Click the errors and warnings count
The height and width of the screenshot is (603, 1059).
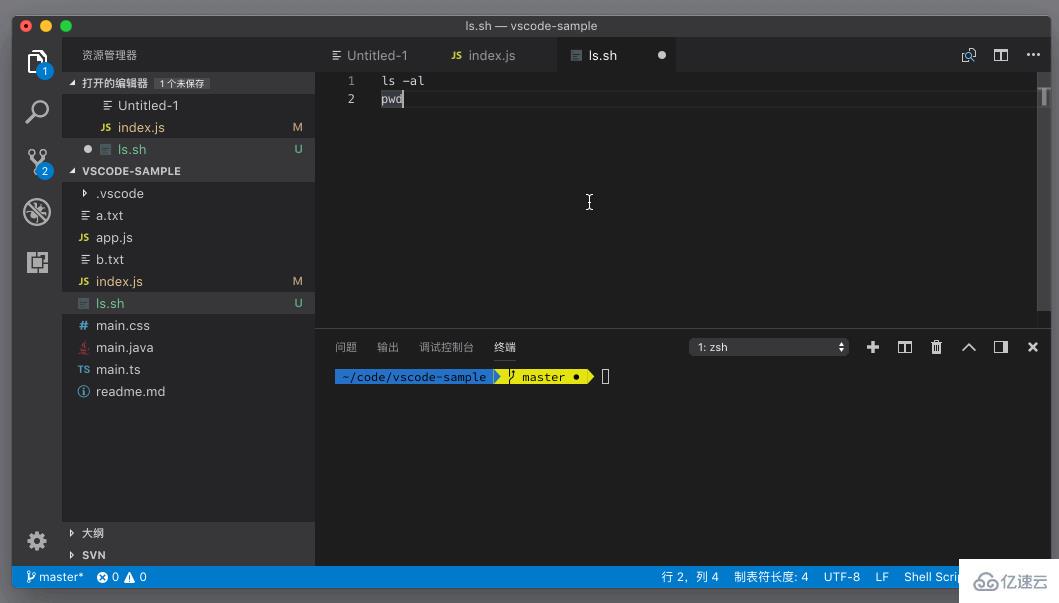tap(122, 577)
